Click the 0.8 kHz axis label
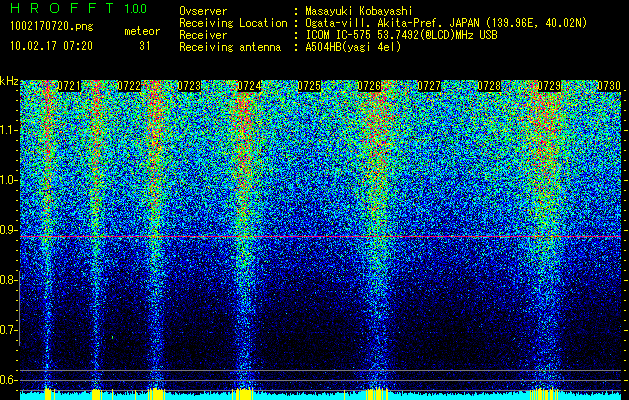This screenshot has height=400, width=629. point(8,280)
